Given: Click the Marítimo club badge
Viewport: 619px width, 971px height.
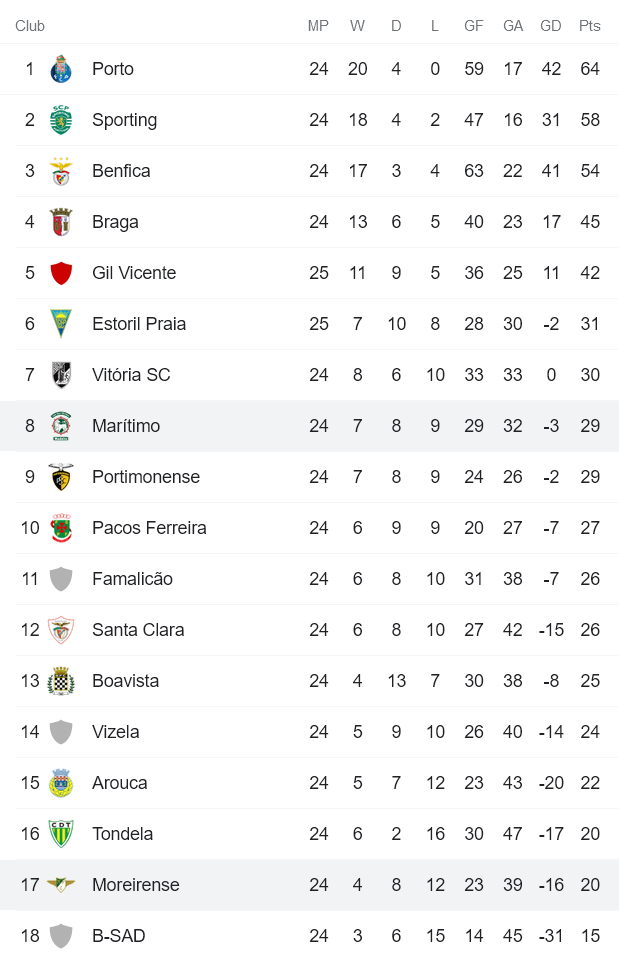Looking at the screenshot, I should [60, 426].
